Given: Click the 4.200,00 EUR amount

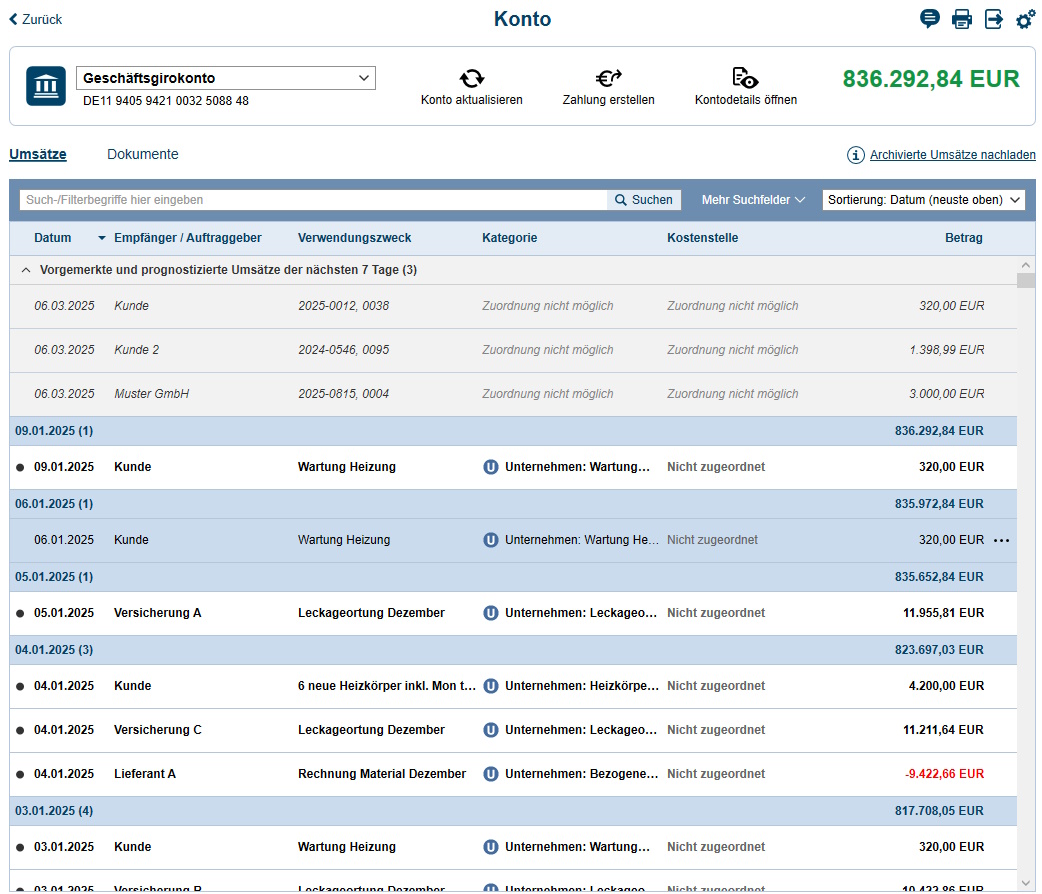Looking at the screenshot, I should [x=946, y=686].
